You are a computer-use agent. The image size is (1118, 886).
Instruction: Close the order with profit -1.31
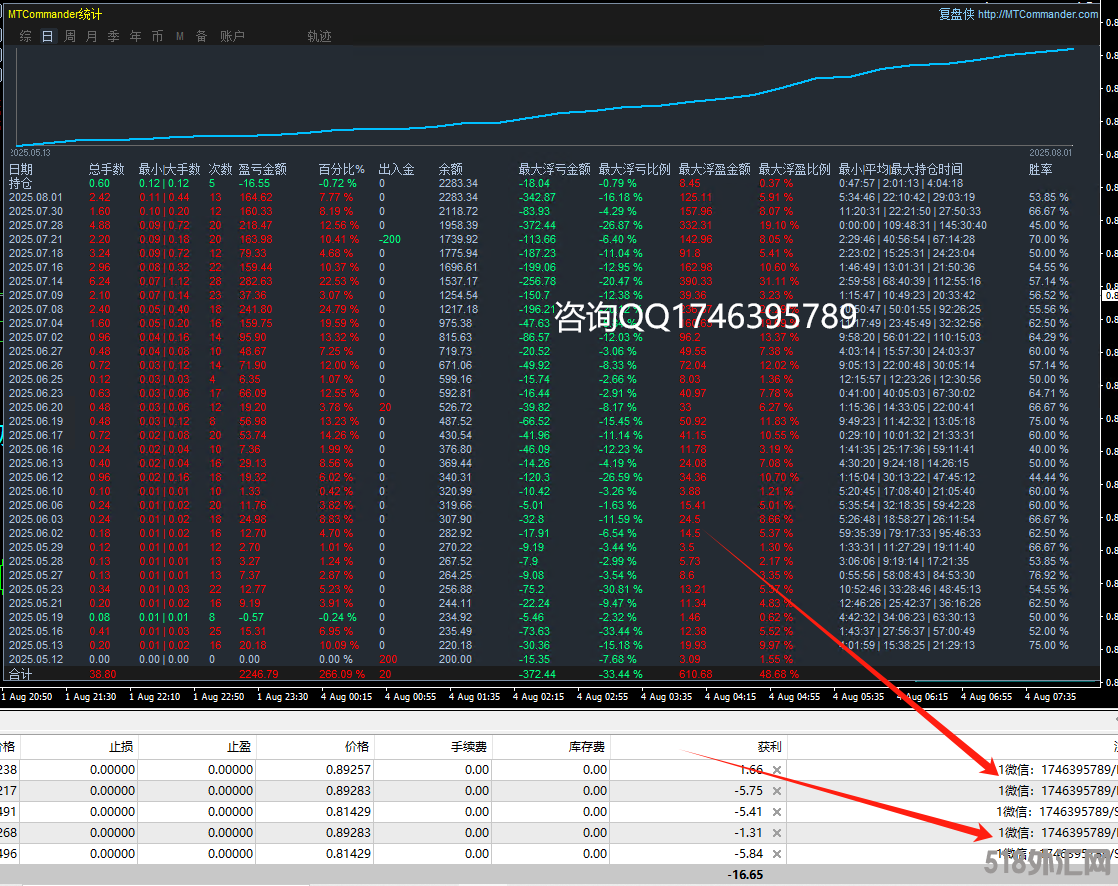[x=777, y=833]
